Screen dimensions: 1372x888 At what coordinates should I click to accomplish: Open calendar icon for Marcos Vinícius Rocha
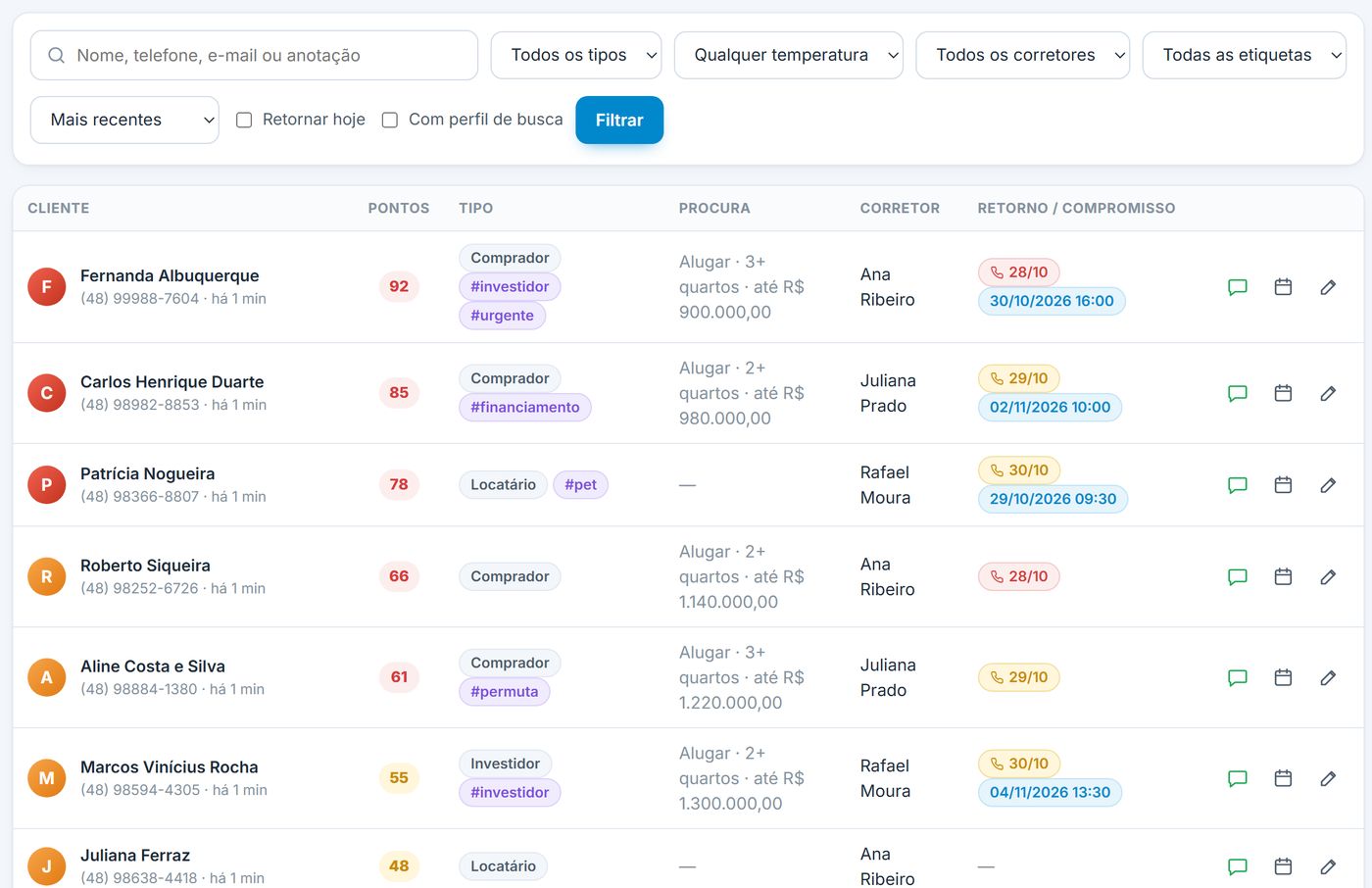click(1283, 778)
